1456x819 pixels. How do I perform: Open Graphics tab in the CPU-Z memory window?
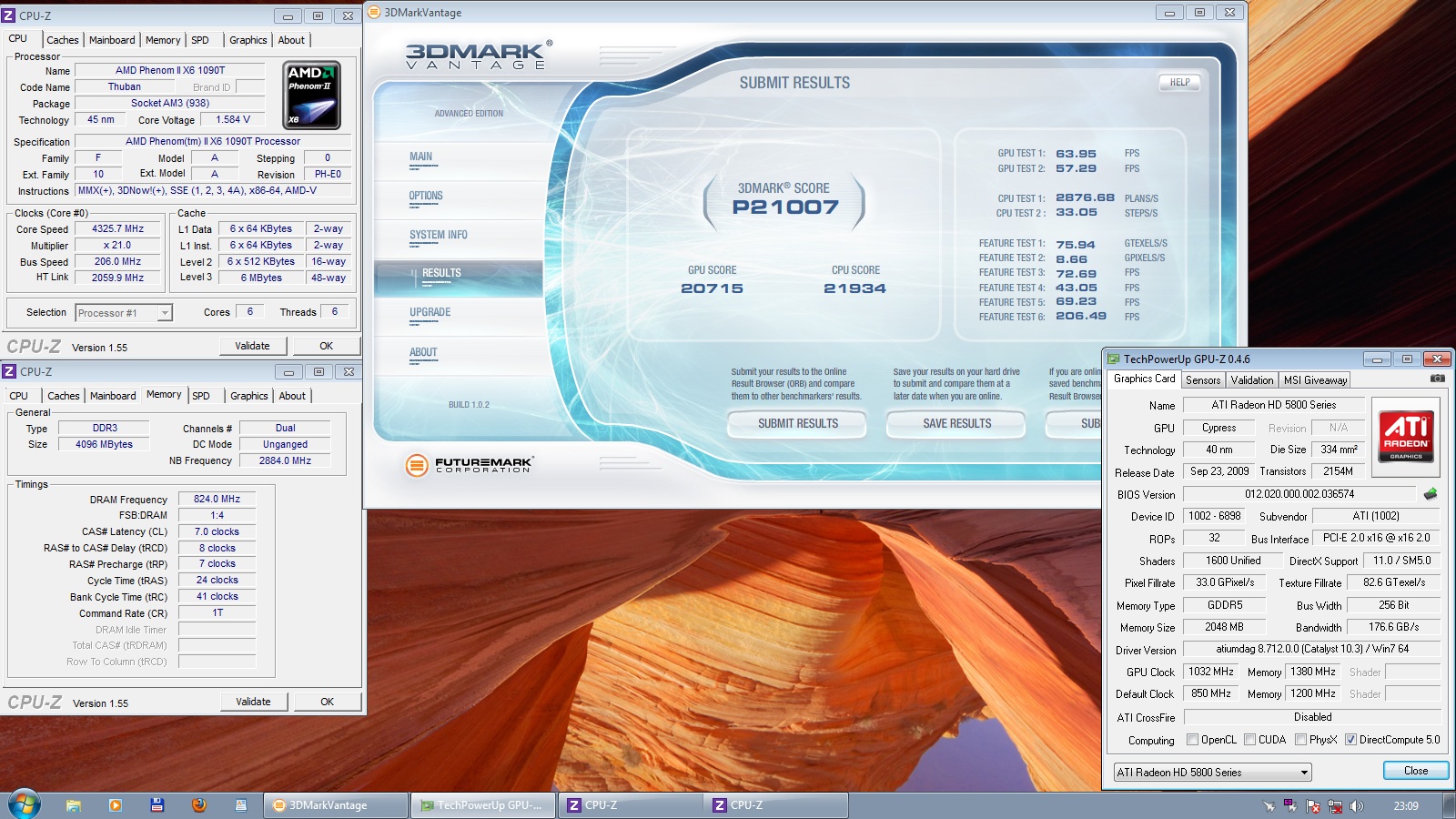click(x=249, y=396)
